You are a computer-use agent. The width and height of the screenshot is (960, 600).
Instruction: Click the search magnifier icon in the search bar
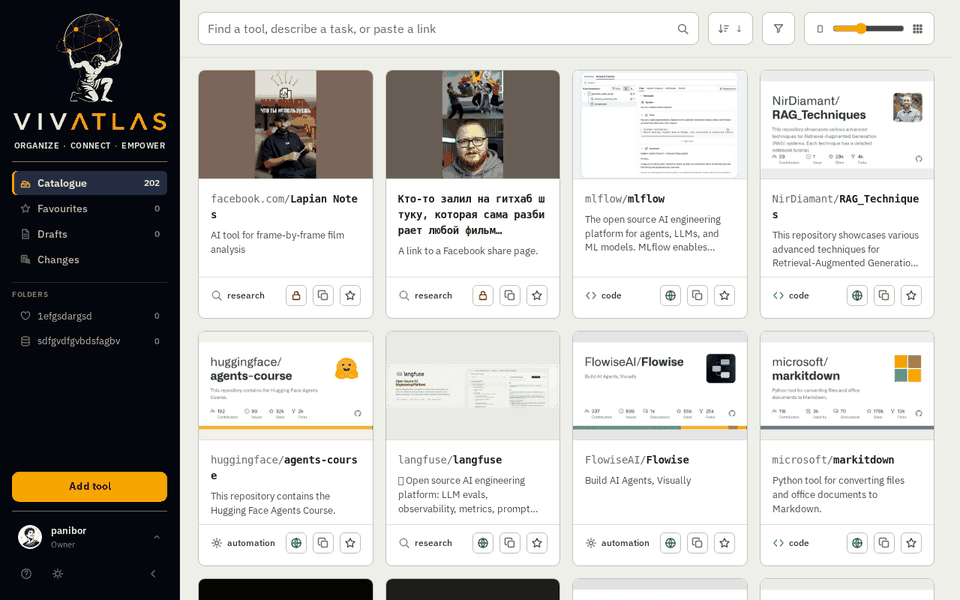(x=683, y=29)
